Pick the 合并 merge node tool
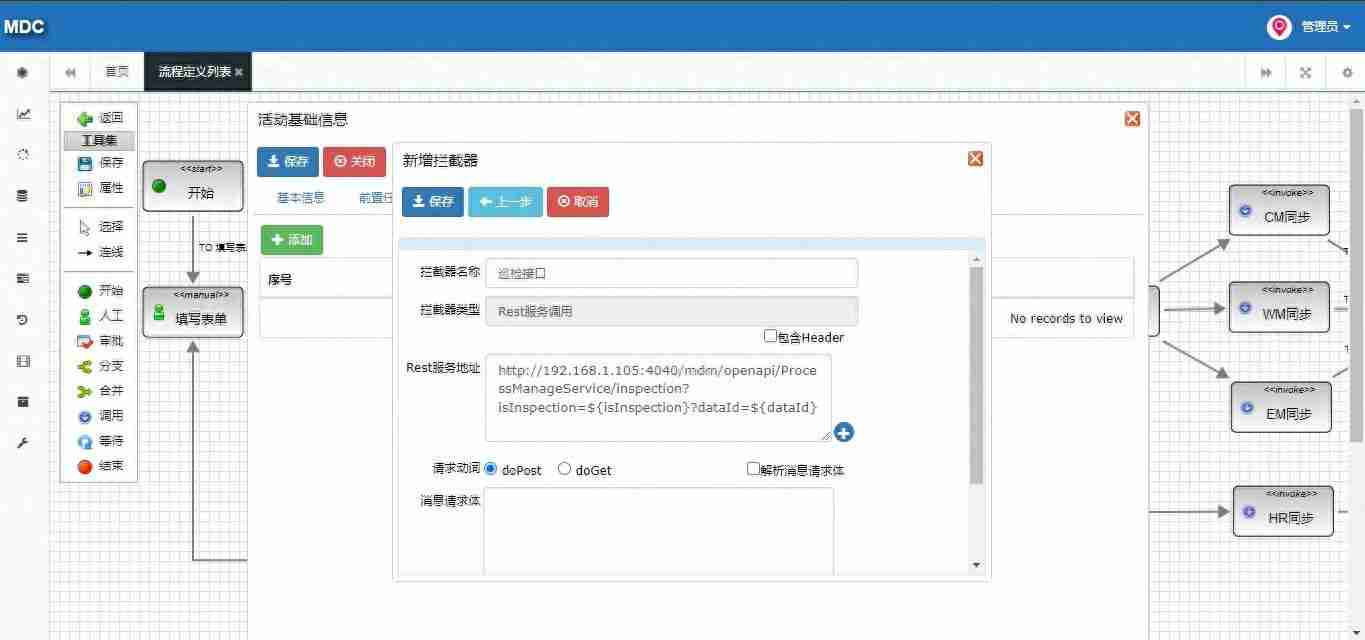The image size is (1365, 640). tap(99, 391)
